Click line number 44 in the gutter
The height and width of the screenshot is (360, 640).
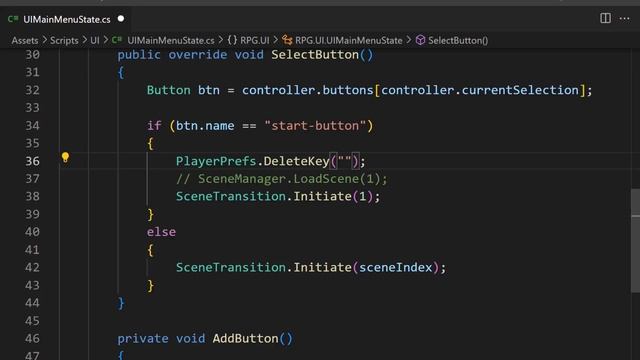[33, 303]
